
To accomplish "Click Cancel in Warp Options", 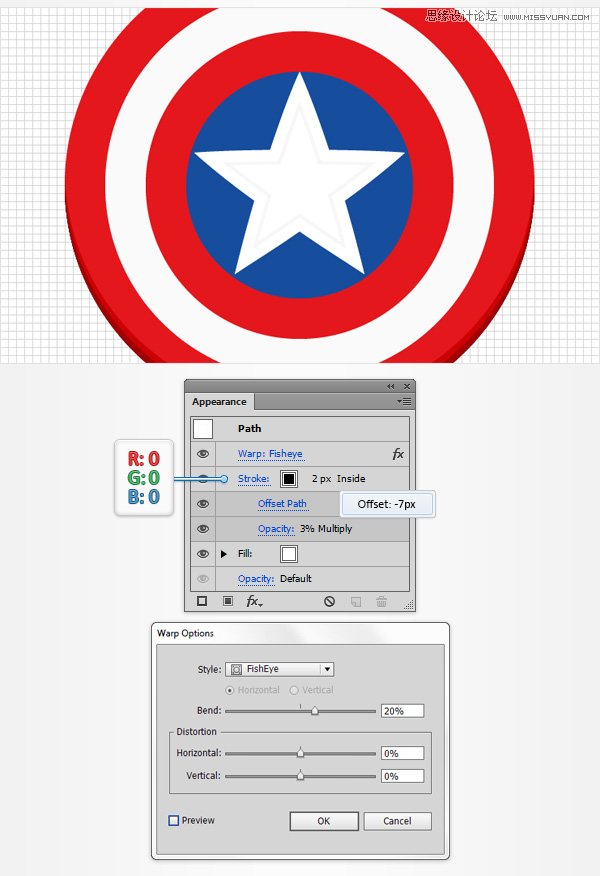I will (x=397, y=821).
